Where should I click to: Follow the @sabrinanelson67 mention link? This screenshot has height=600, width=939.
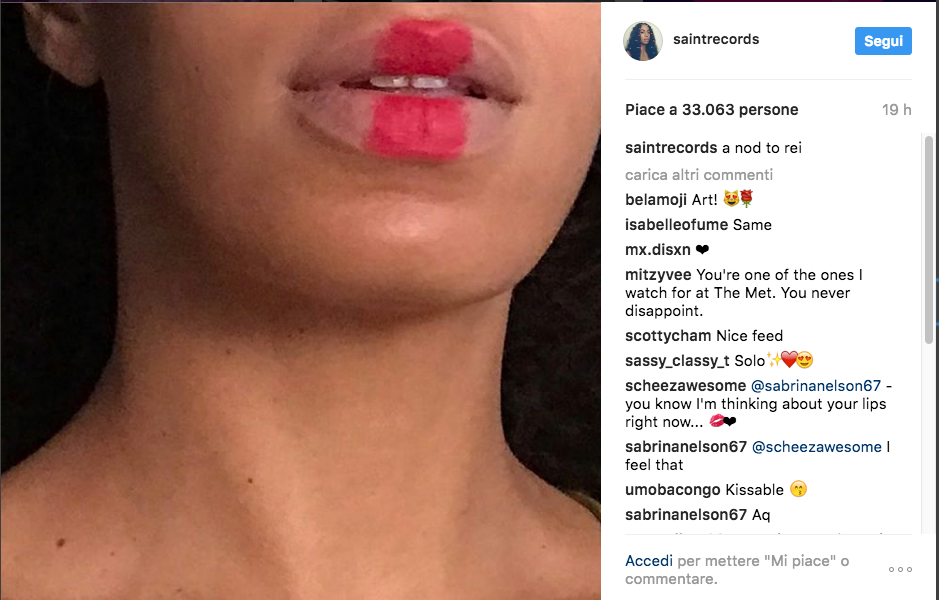coord(816,386)
